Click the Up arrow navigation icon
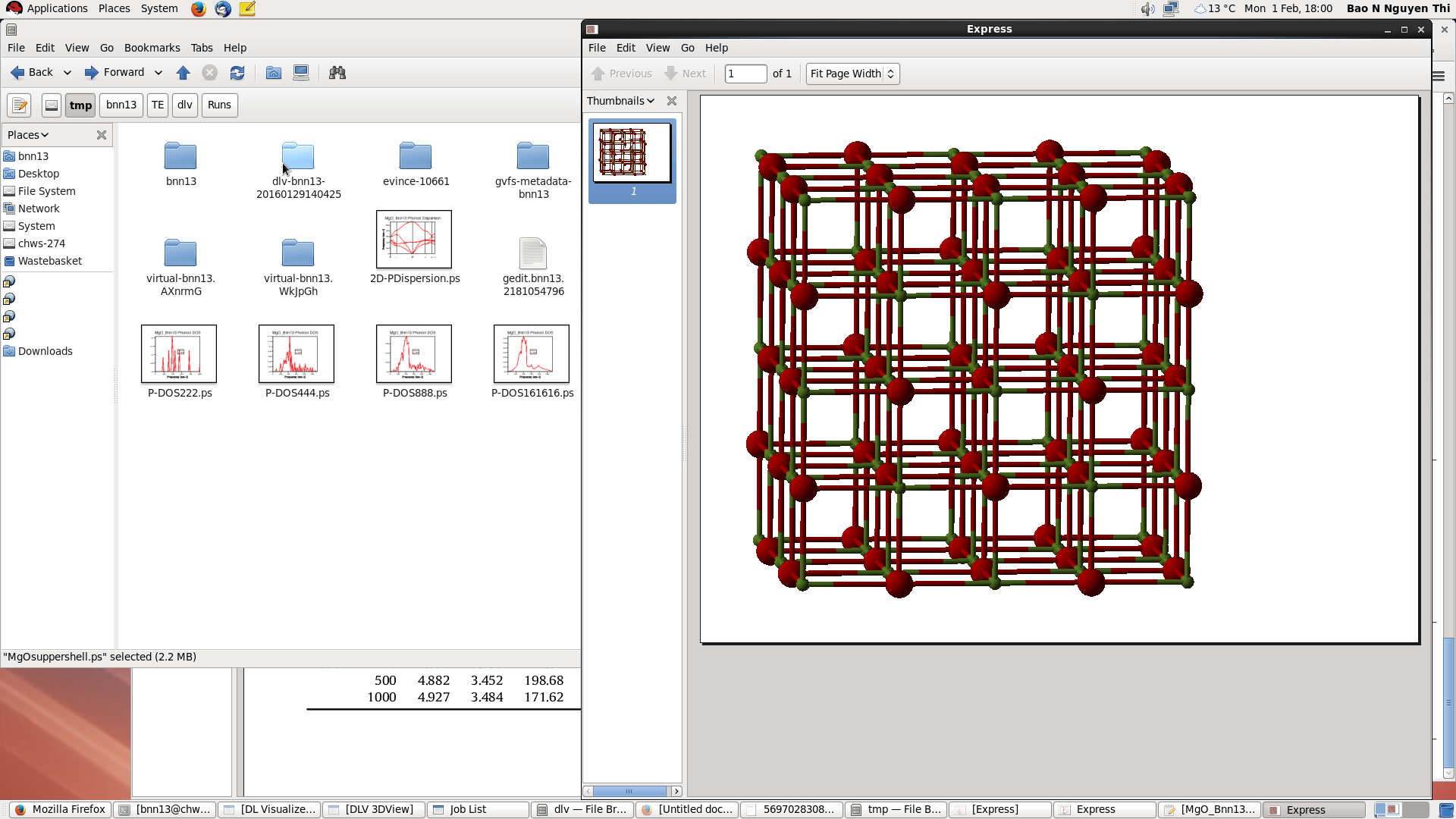Viewport: 1456px width, 819px height. pyautogui.click(x=183, y=73)
